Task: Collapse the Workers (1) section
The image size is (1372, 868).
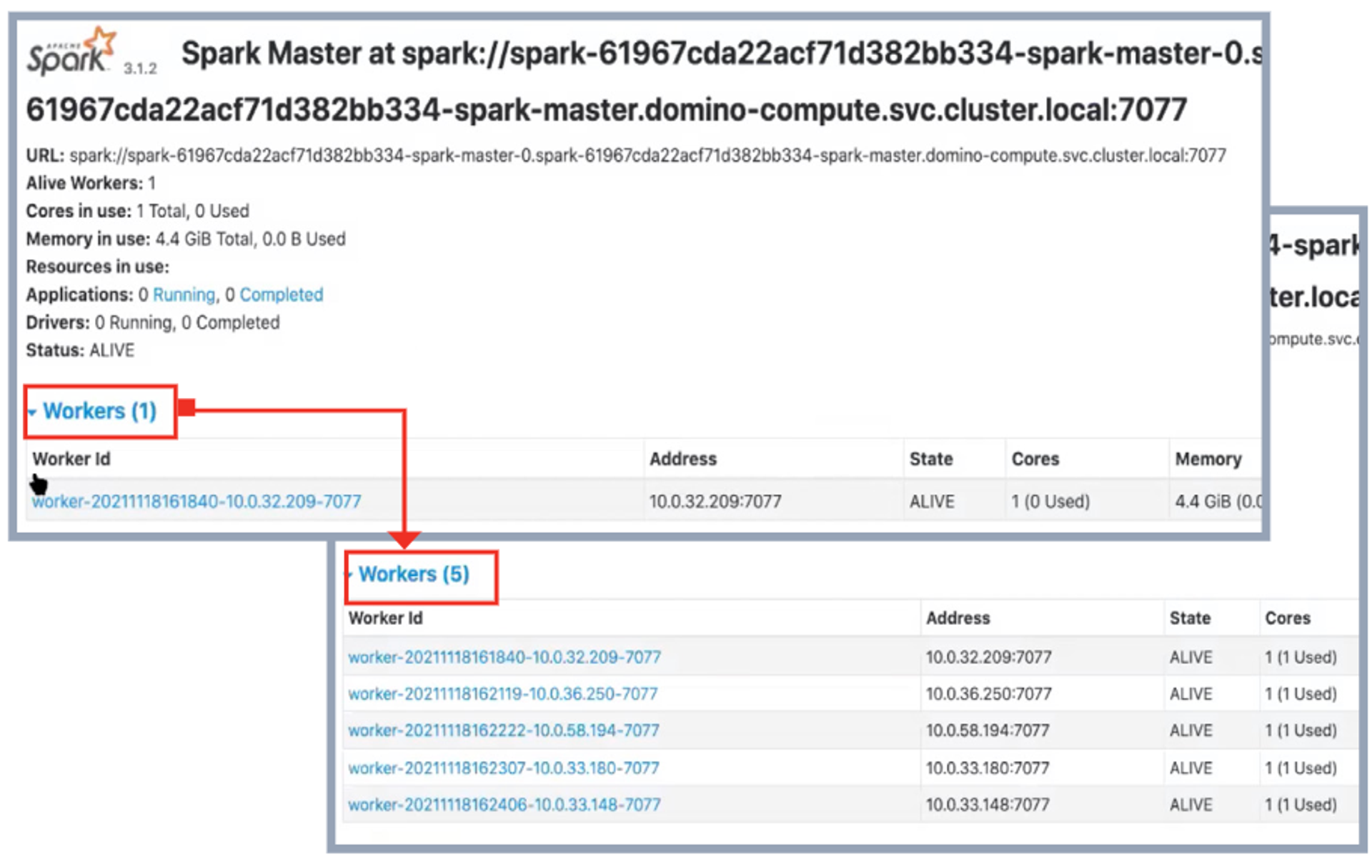Action: [x=99, y=411]
